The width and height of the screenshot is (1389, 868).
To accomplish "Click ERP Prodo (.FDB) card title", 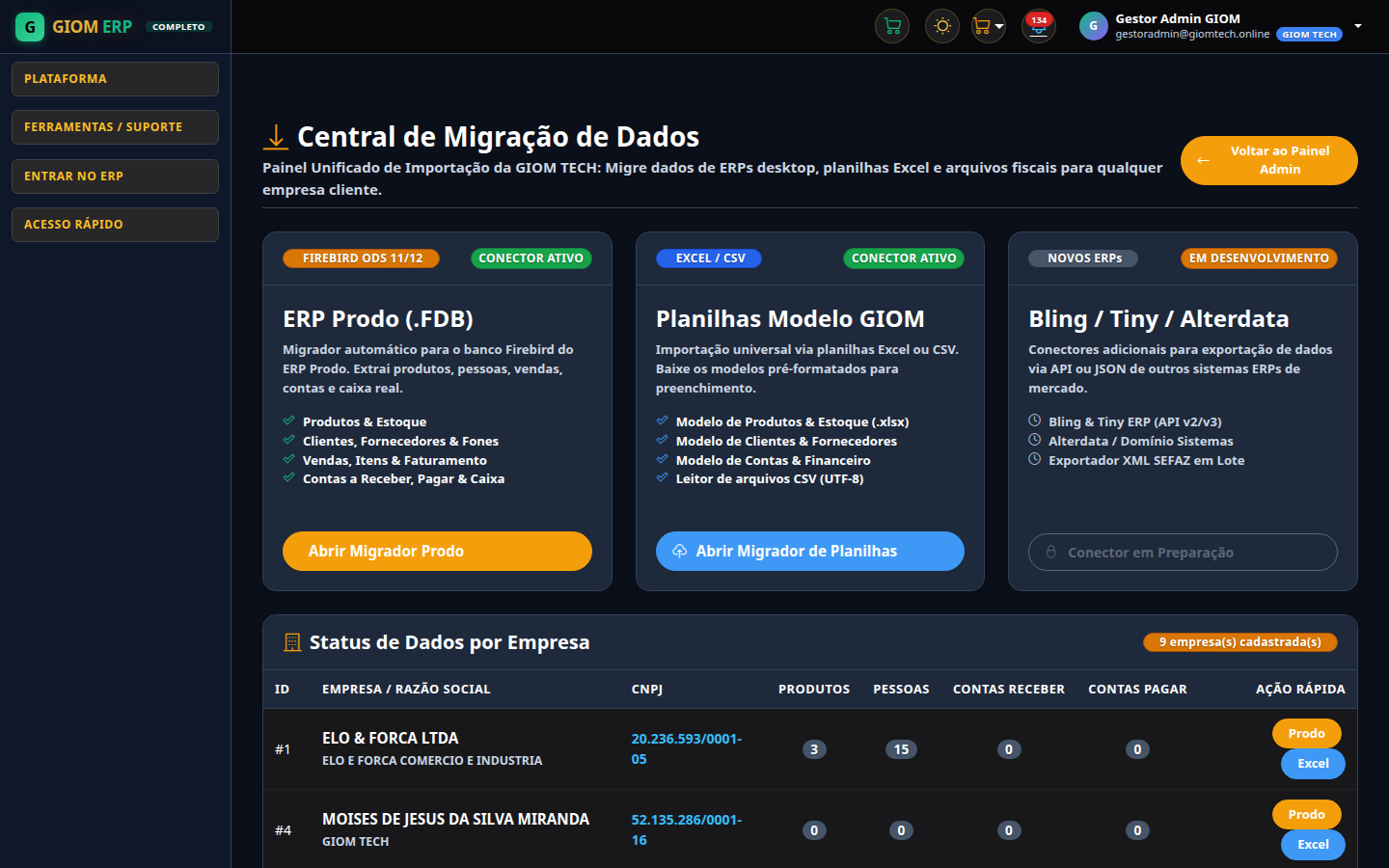I will point(378,319).
